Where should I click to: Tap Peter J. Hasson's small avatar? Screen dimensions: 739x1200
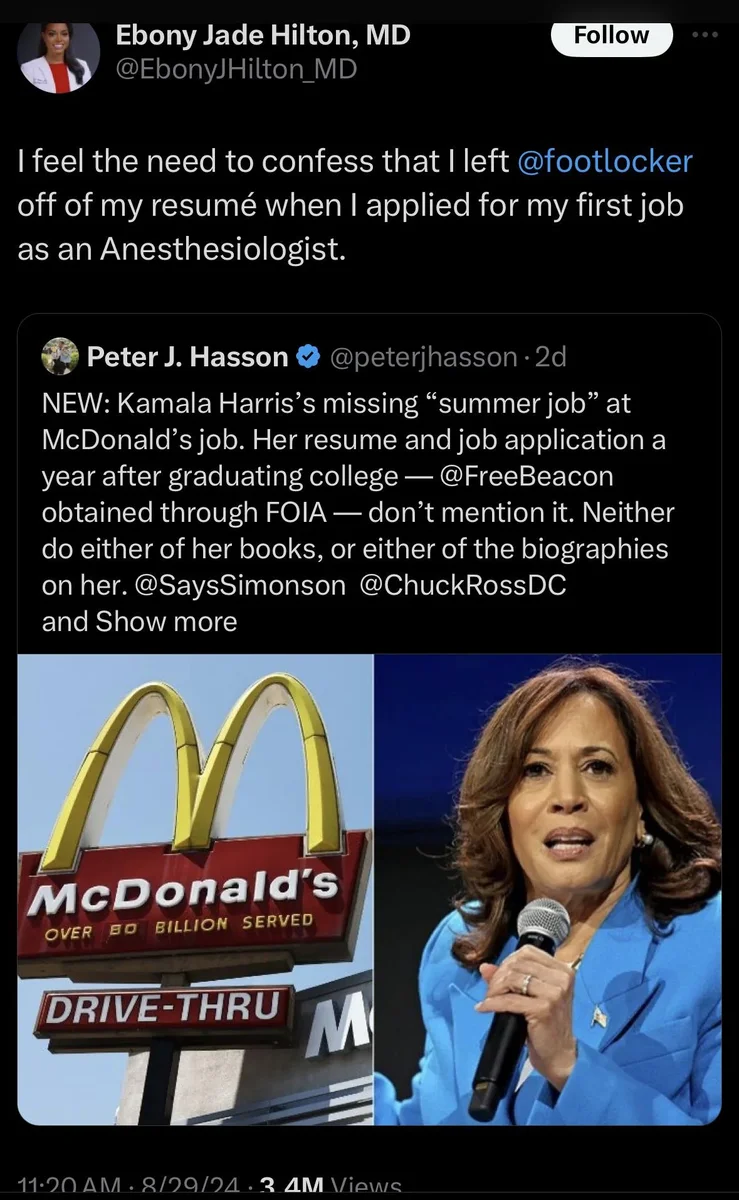60,356
